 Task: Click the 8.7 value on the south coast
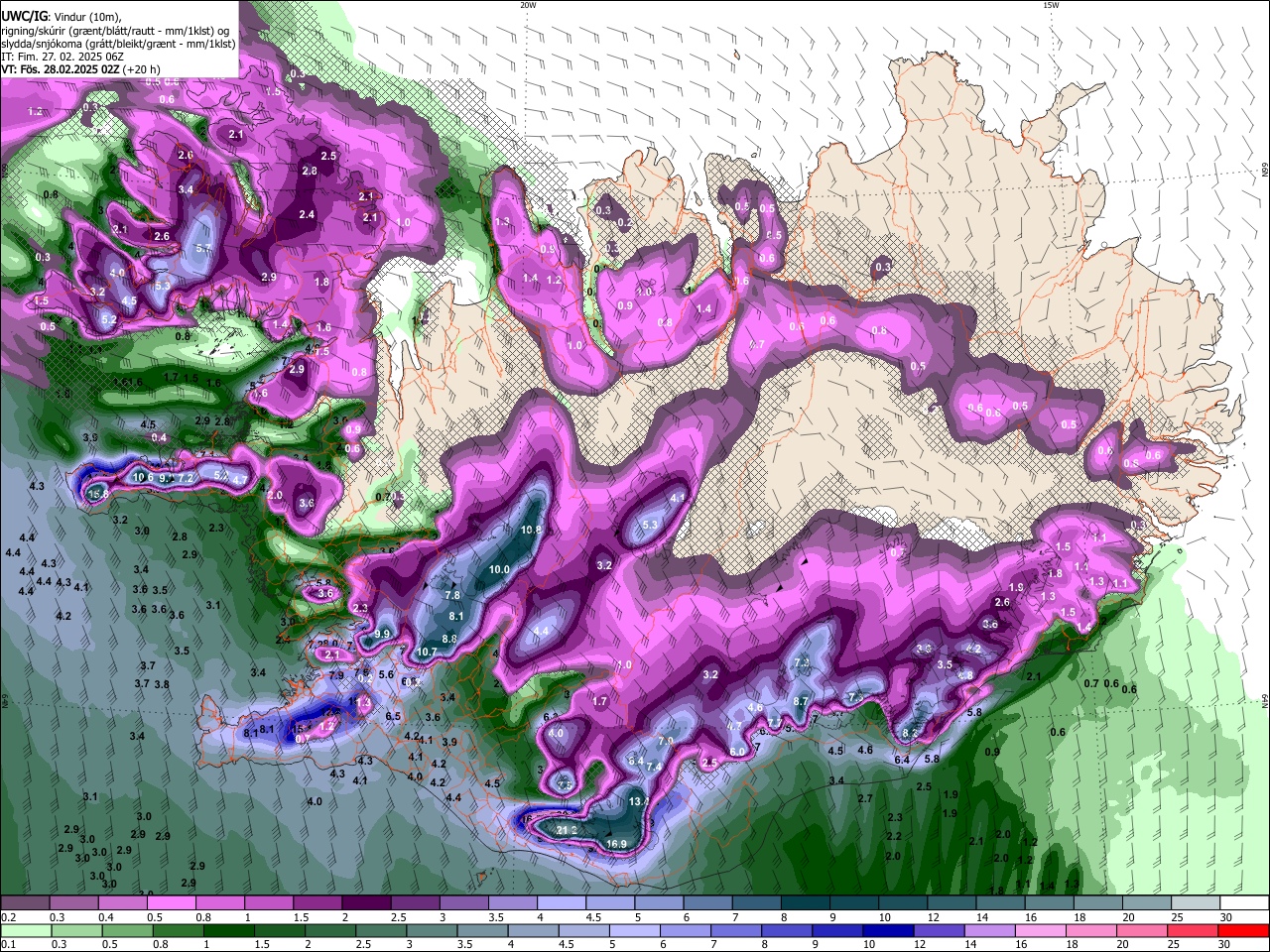point(803,701)
